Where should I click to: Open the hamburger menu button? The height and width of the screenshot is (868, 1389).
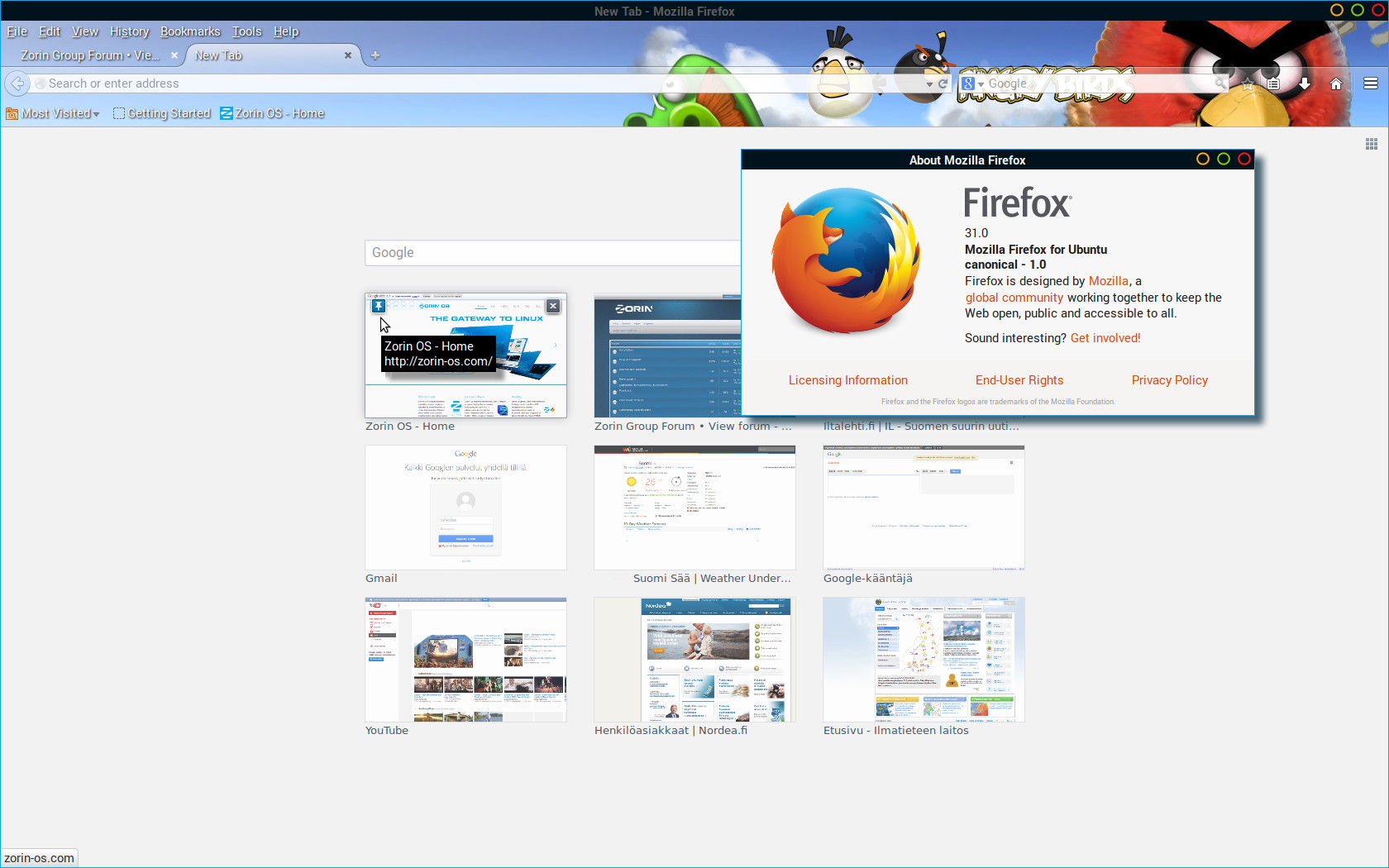coord(1370,83)
